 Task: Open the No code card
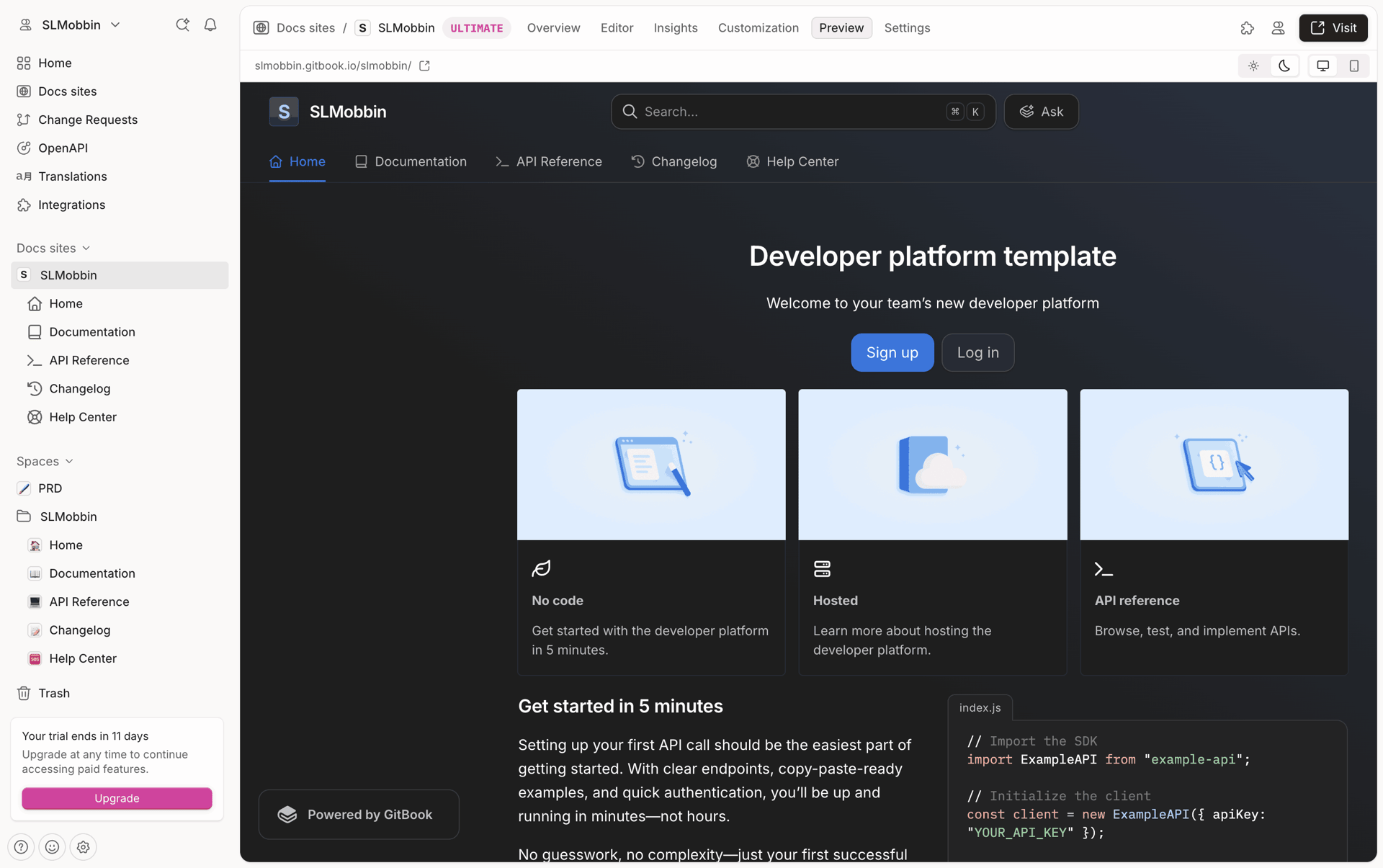[651, 532]
